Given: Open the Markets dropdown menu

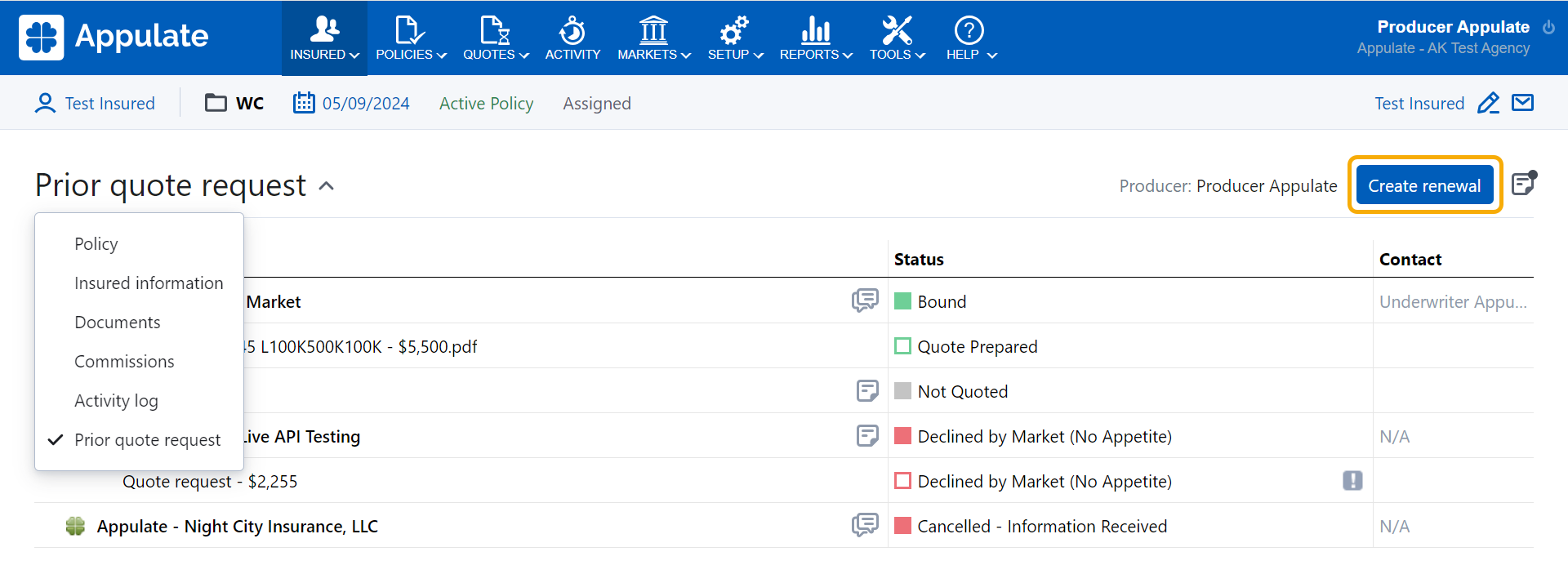Looking at the screenshot, I should point(653,38).
